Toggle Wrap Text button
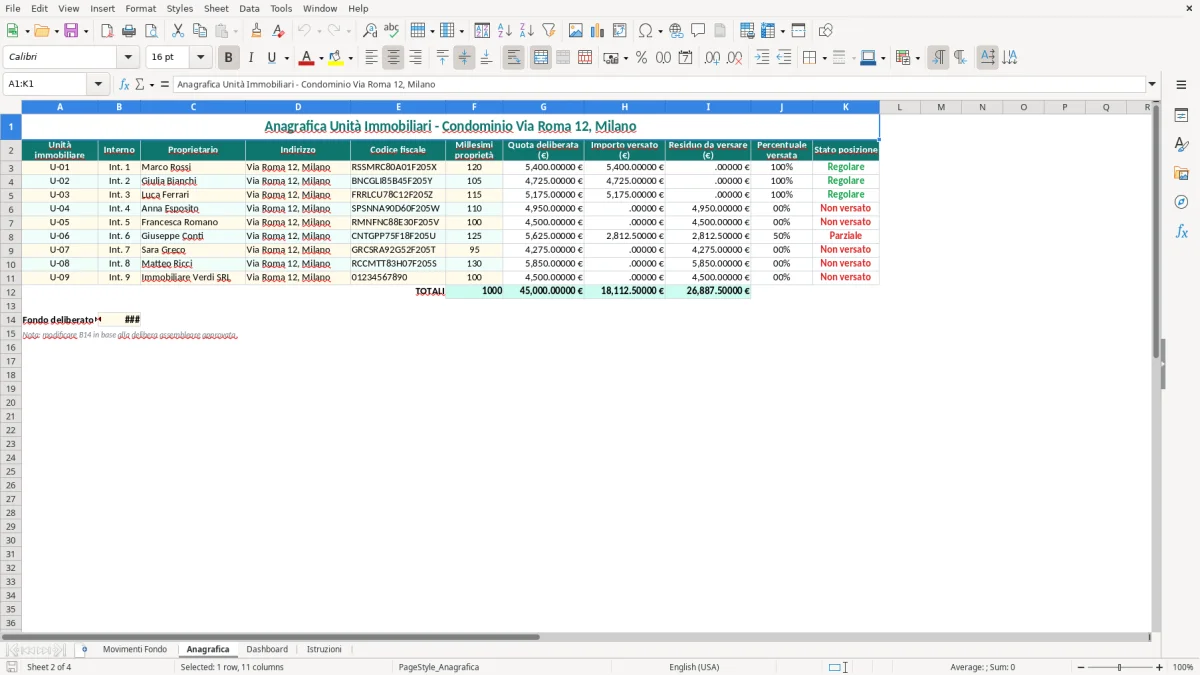 pos(514,58)
